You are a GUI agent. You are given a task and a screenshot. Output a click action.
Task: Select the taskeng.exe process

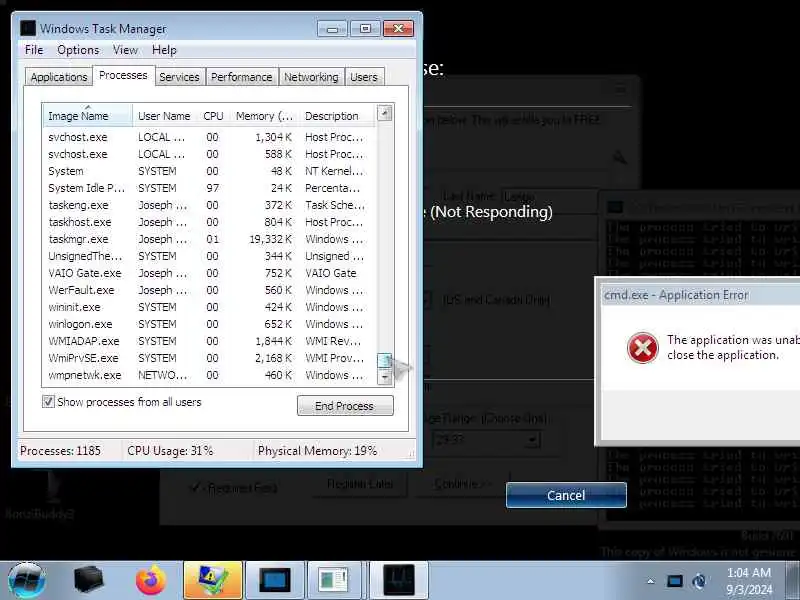(x=209, y=205)
